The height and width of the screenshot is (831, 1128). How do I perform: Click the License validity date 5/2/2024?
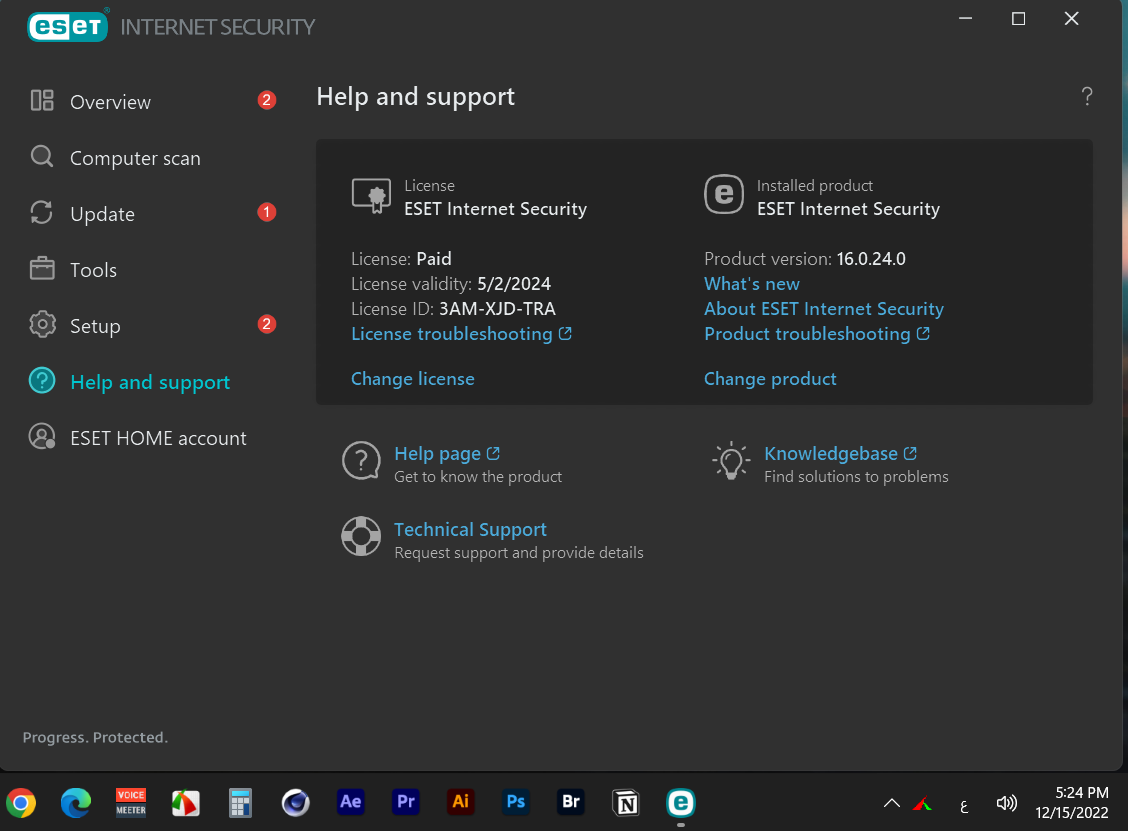[514, 283]
